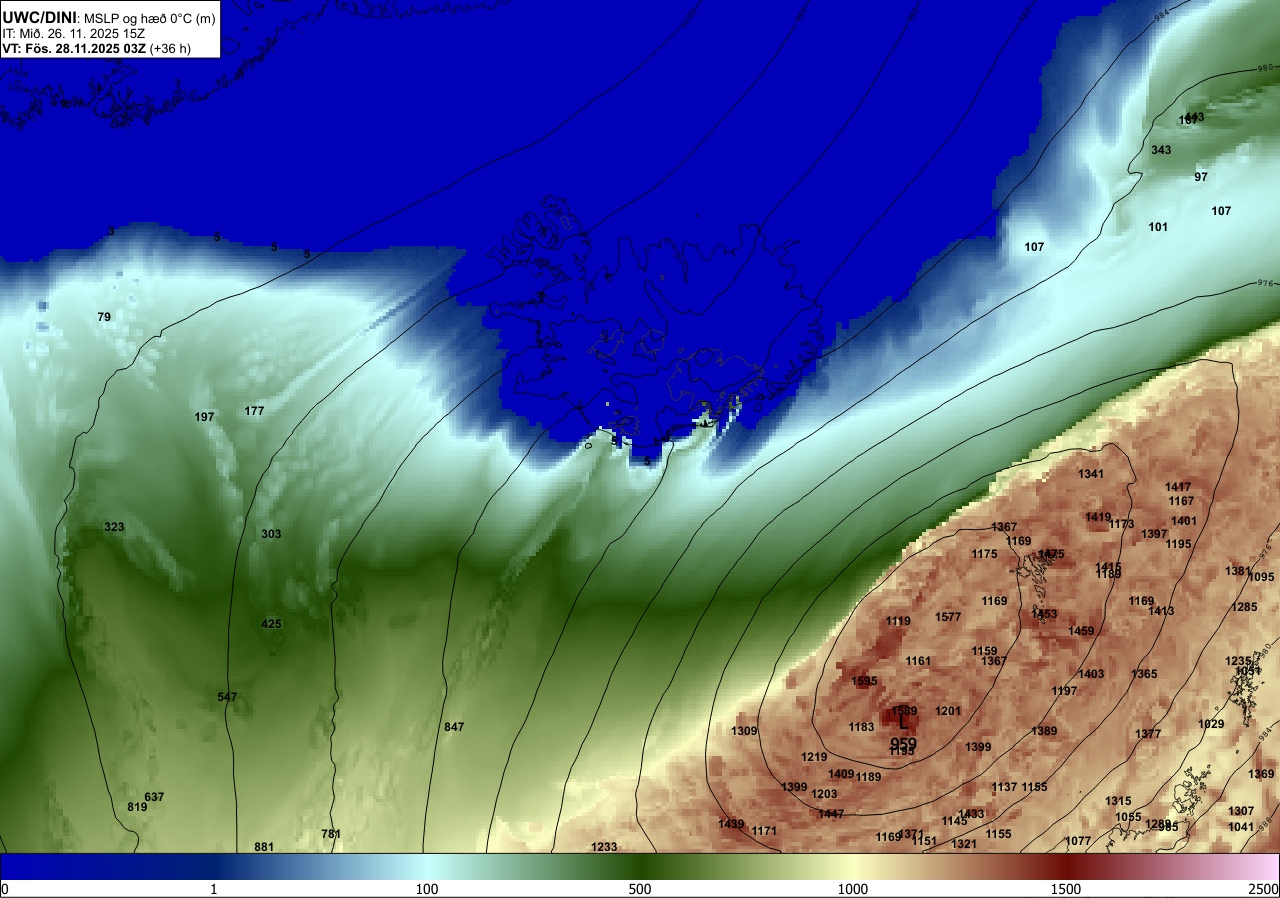The width and height of the screenshot is (1280, 898).
Task: Click the map value 1077
Action: (x=1078, y=841)
